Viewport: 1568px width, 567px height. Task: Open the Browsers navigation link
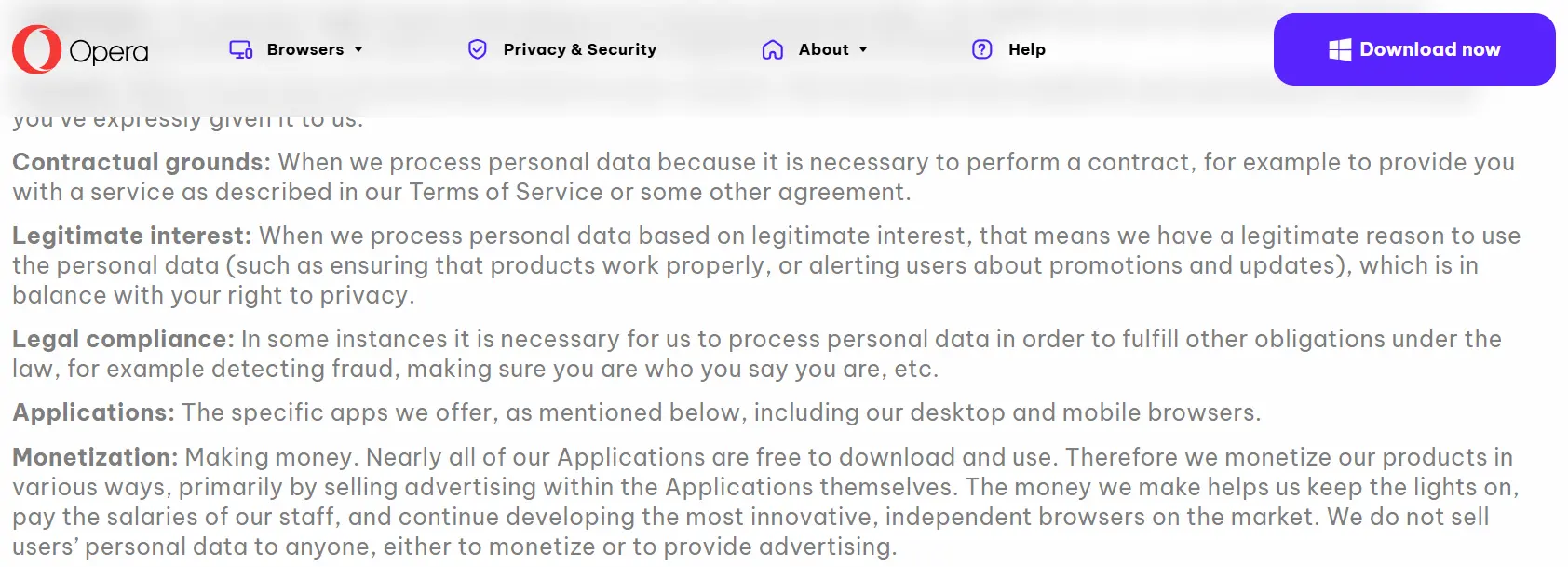pyautogui.click(x=307, y=49)
